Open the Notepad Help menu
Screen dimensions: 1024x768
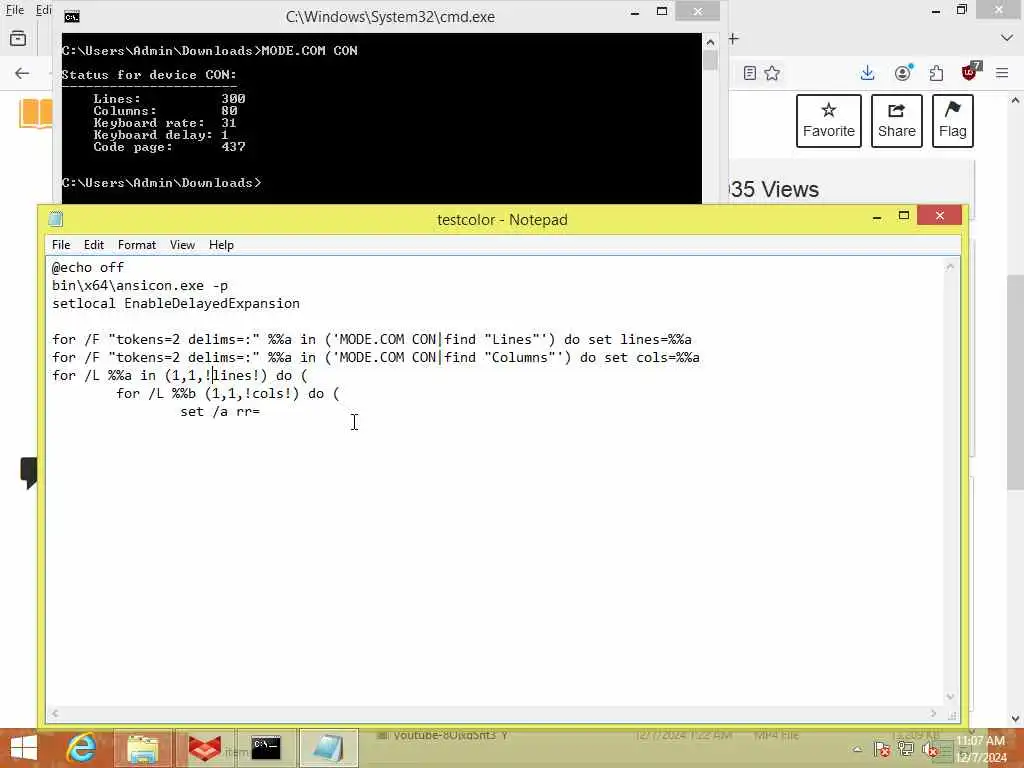click(x=221, y=245)
